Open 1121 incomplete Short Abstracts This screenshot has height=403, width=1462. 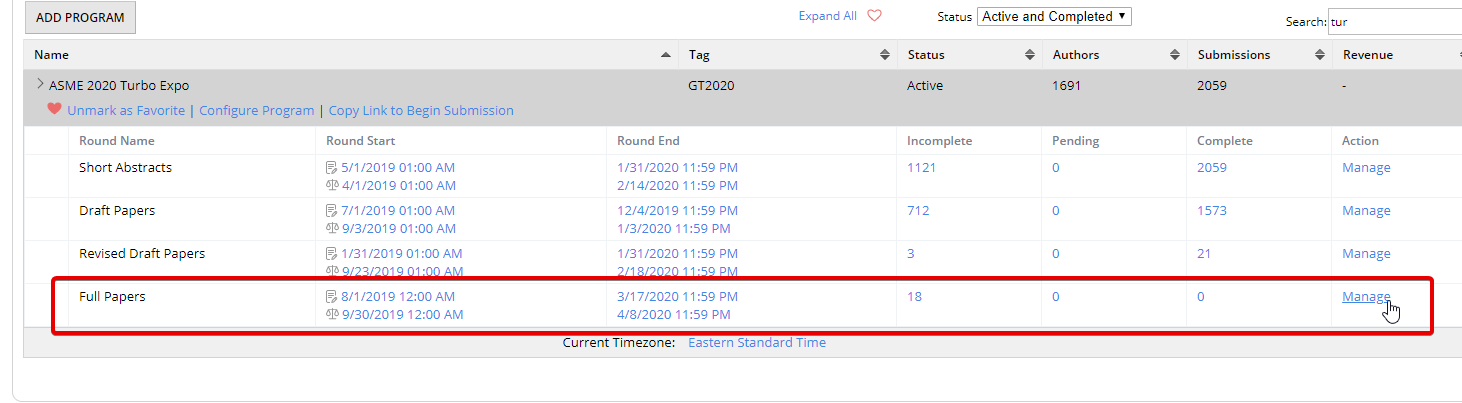[921, 168]
